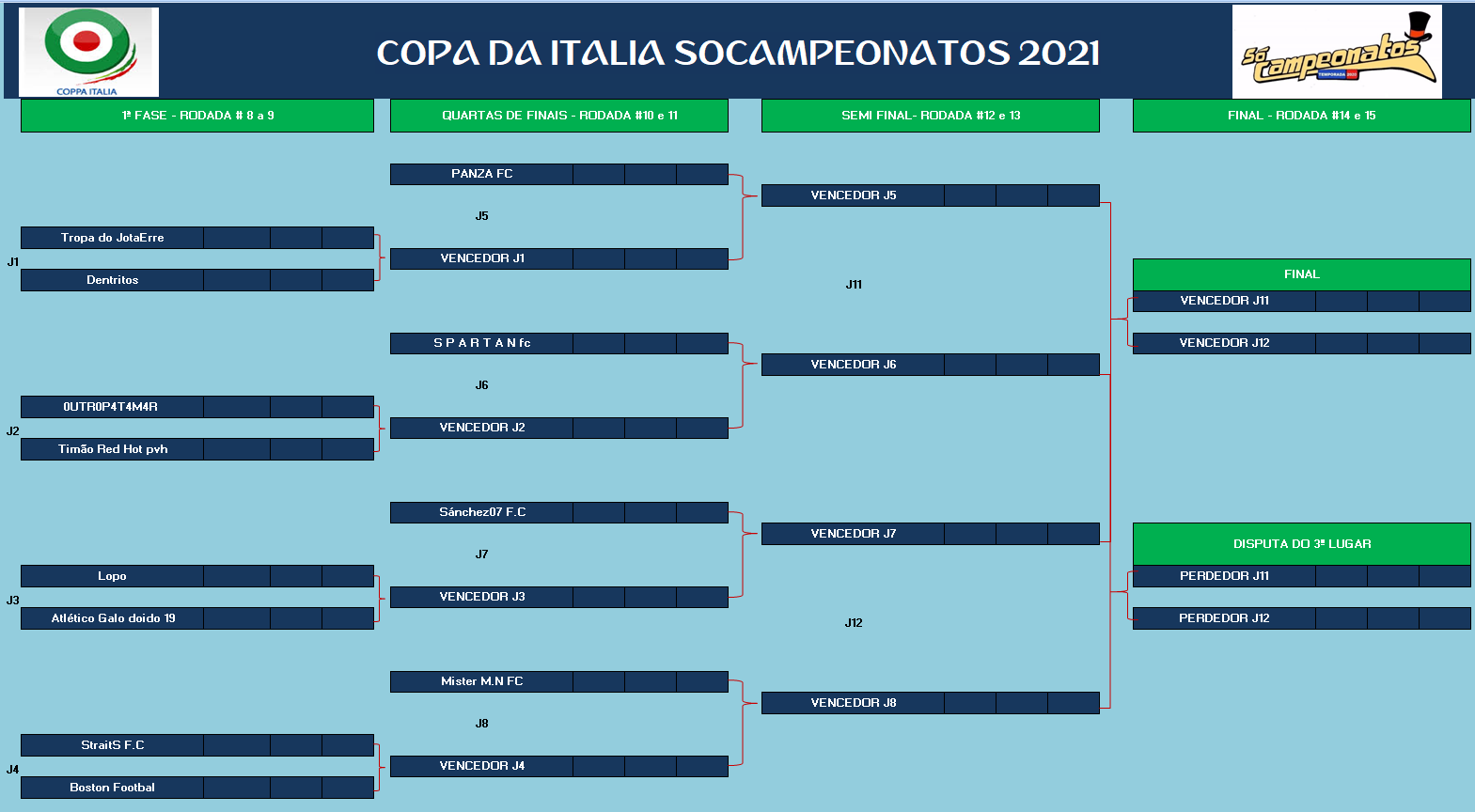Select the QUARTAS DE FINAIS header
This screenshot has height=812, width=1475.
point(559,116)
